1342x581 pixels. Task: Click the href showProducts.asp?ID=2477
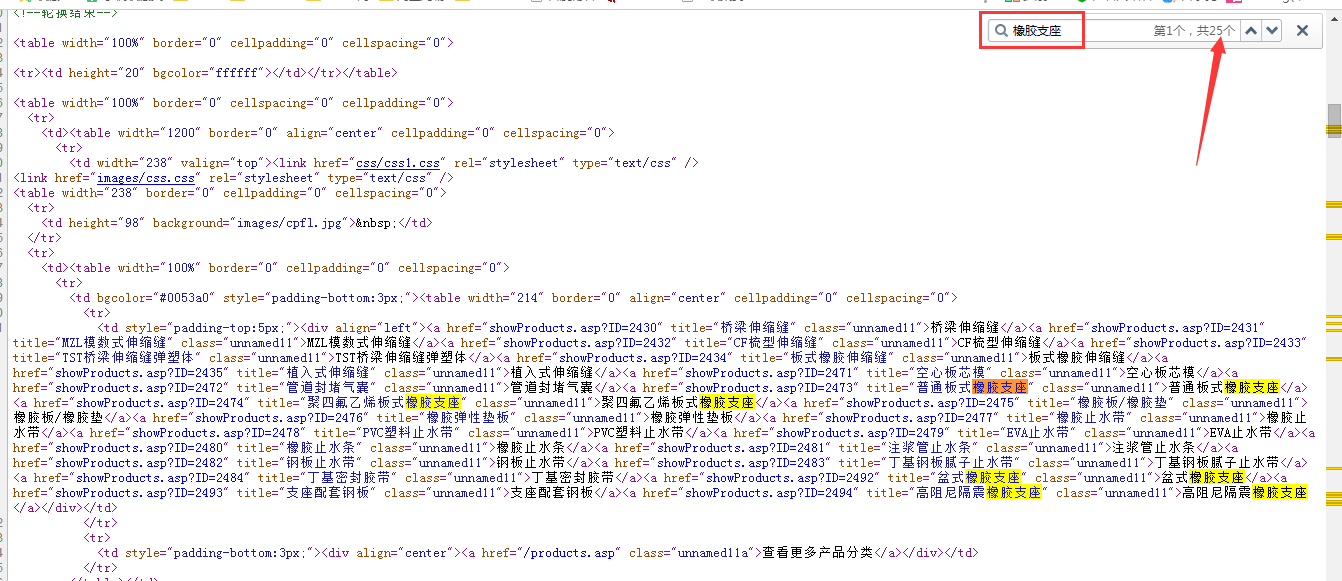(x=909, y=418)
